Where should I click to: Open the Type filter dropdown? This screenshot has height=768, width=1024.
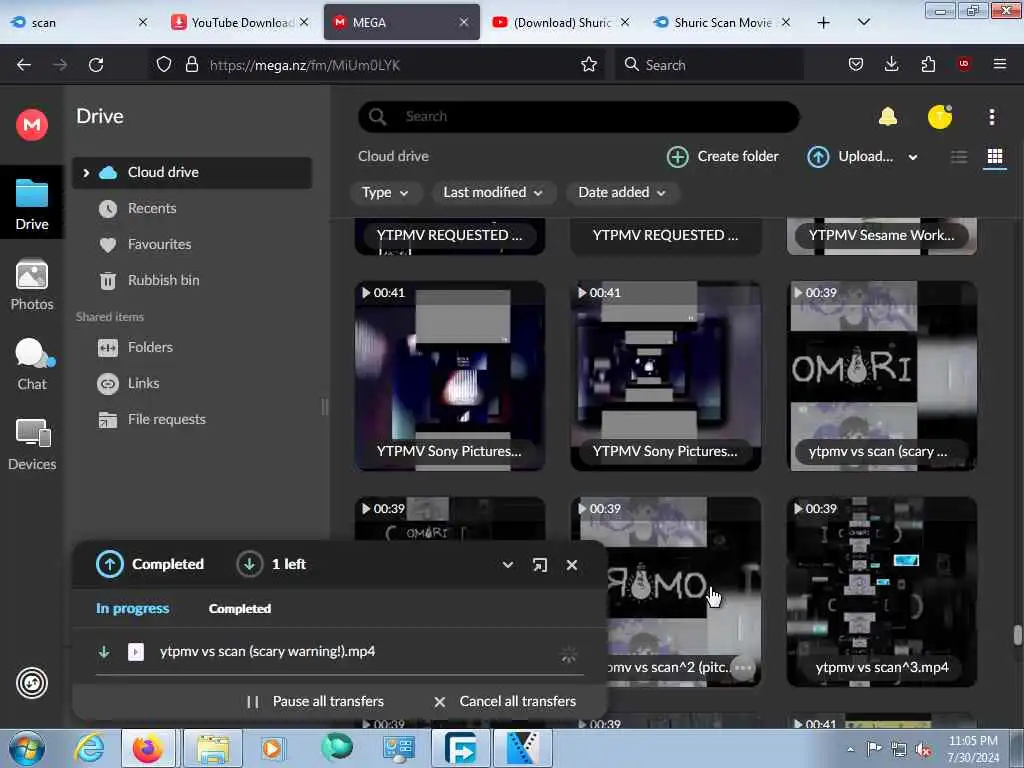[x=385, y=193]
